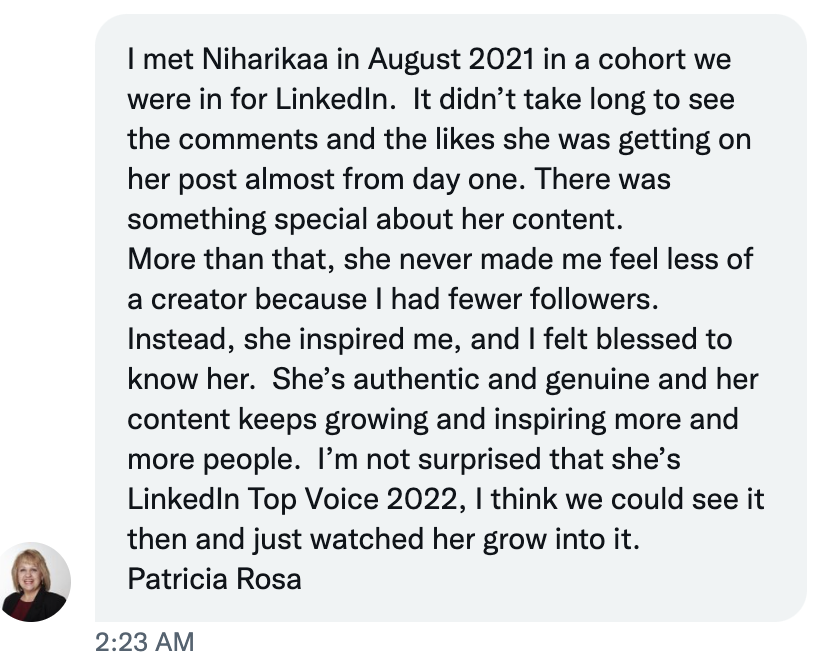818x658 pixels.
Task: Click the signature "Patricia Rosa"
Action: click(x=214, y=579)
